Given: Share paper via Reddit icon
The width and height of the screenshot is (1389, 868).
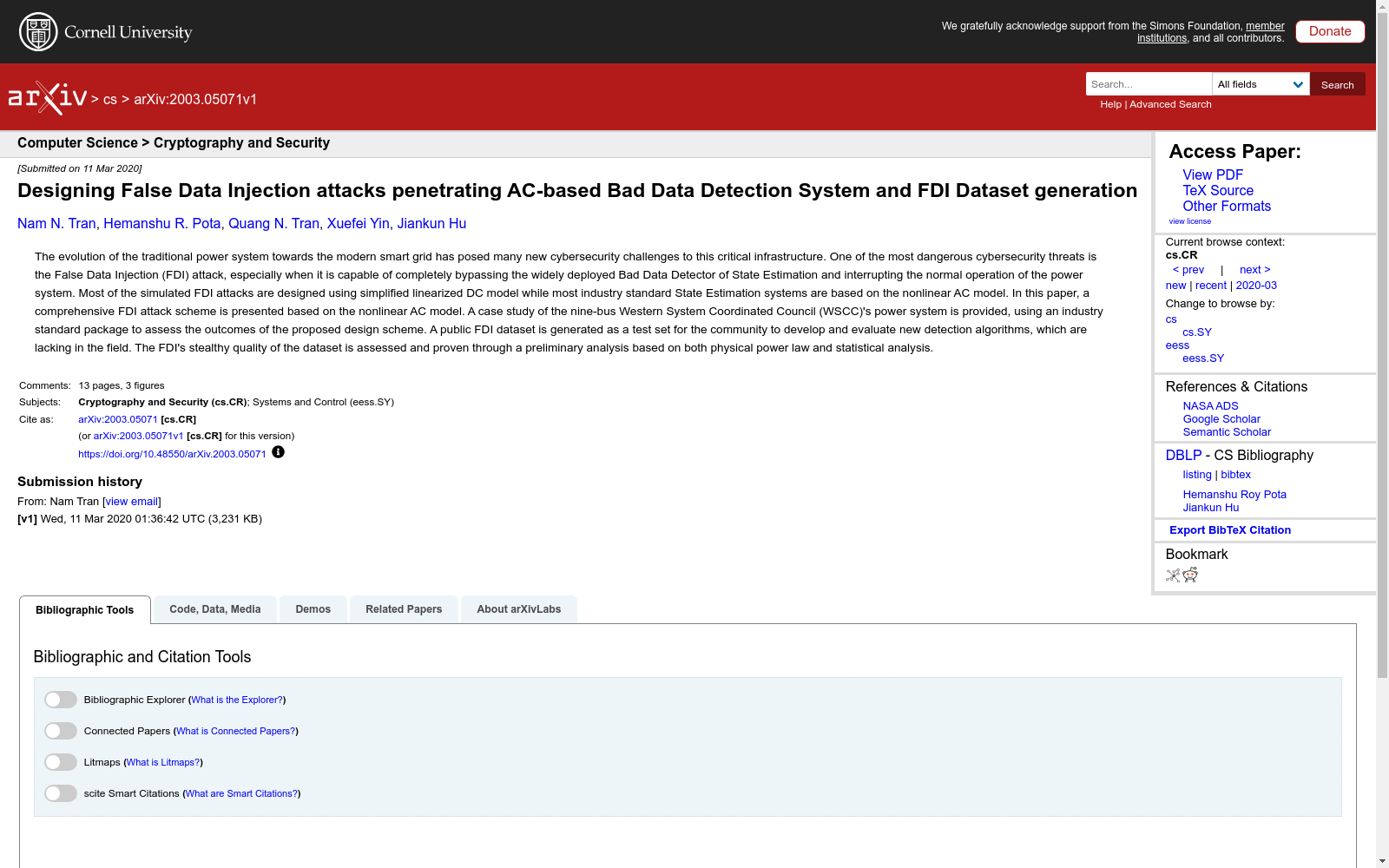Looking at the screenshot, I should point(1190,575).
